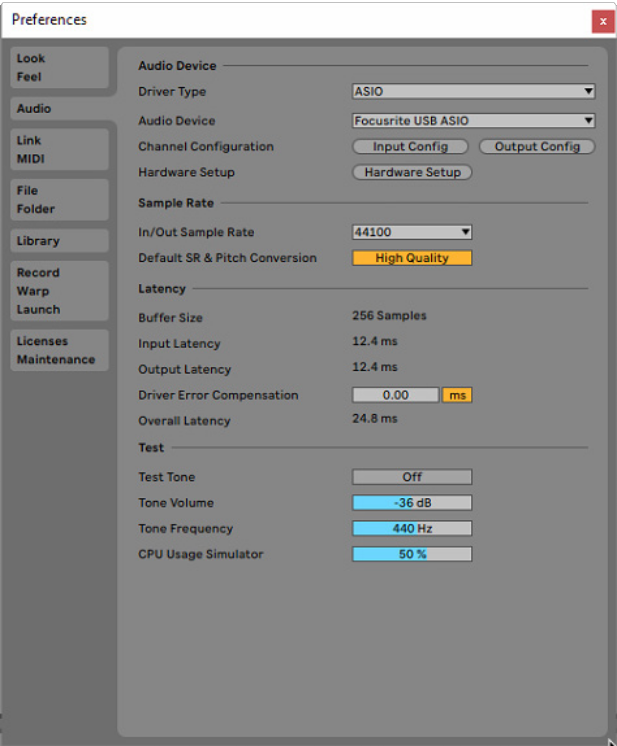The height and width of the screenshot is (746, 617).
Task: Switch to the Audio preferences tab
Action: 58,109
